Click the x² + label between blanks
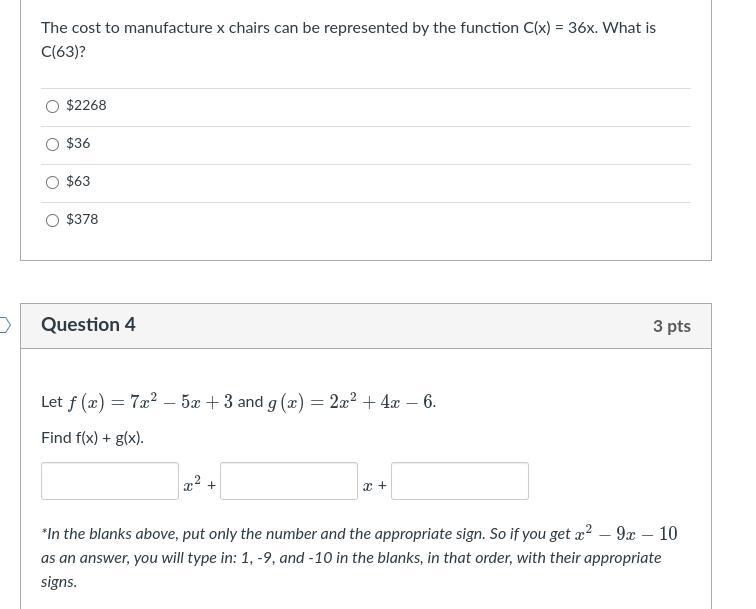Viewport: 756px width, 609px height. click(x=199, y=485)
